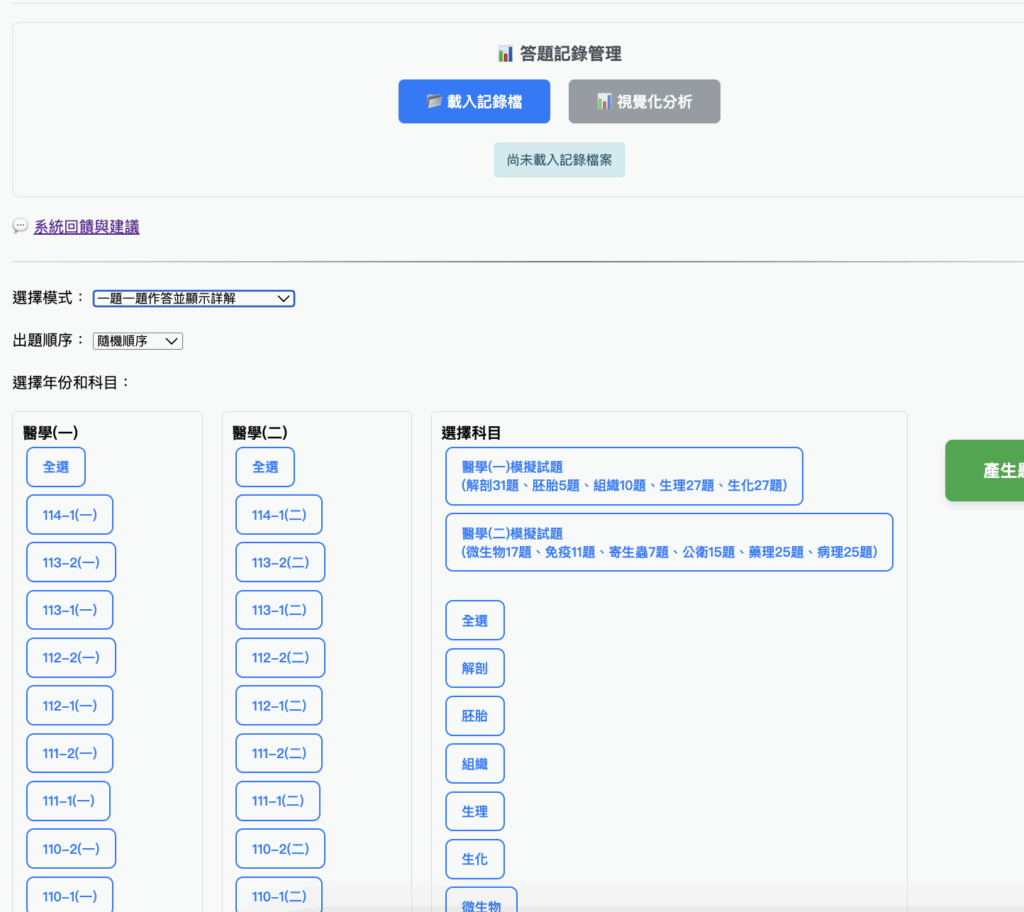Click the 尚未載入記錄檔案 status label
The image size is (1024, 912).
pyautogui.click(x=559, y=160)
